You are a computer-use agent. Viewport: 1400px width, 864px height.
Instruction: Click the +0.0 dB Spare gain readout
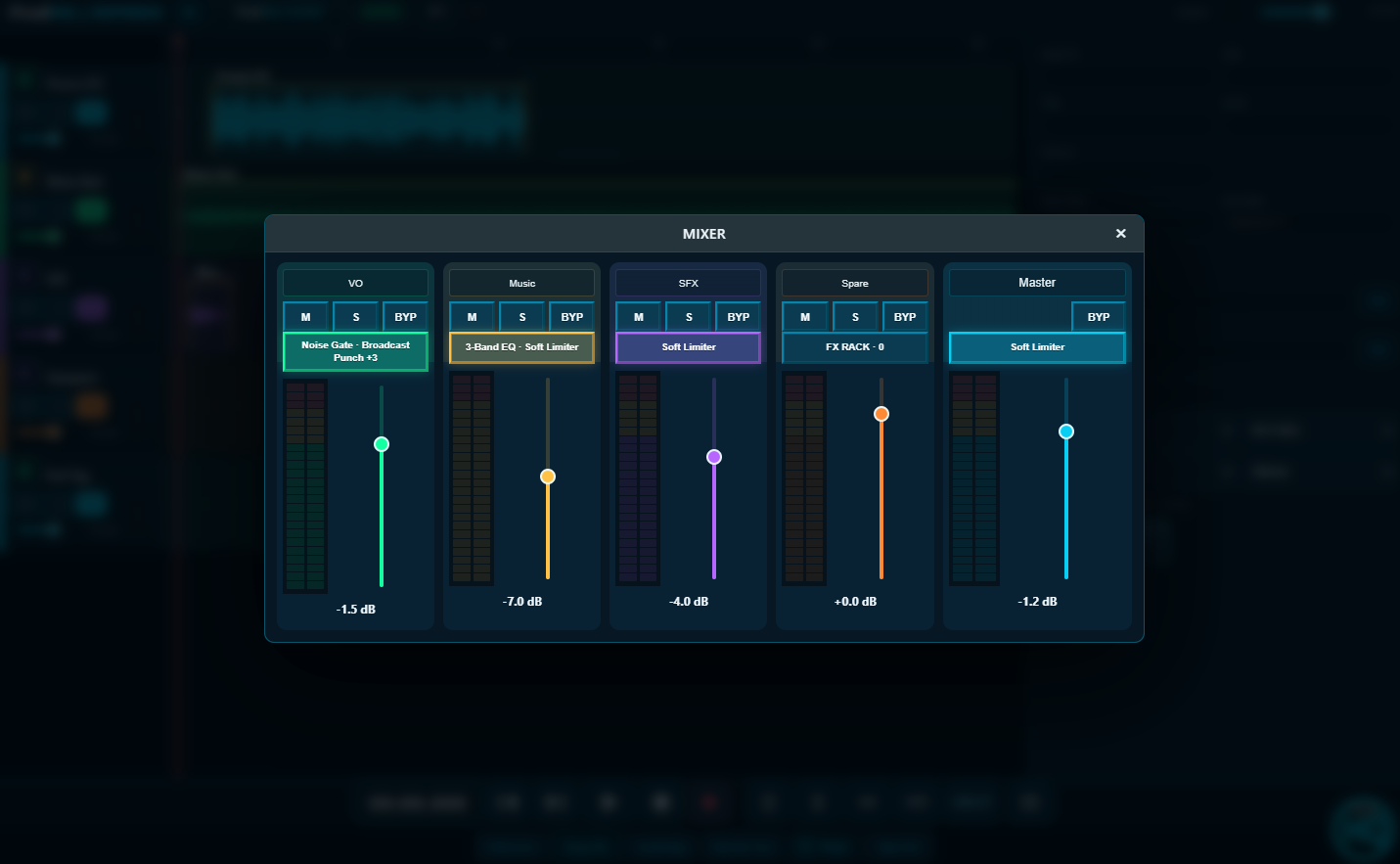coord(855,601)
